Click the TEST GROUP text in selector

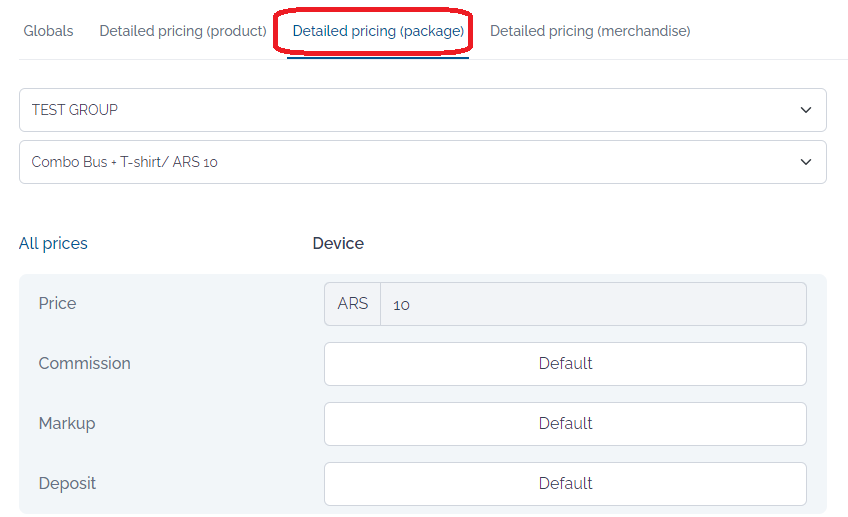[75, 110]
